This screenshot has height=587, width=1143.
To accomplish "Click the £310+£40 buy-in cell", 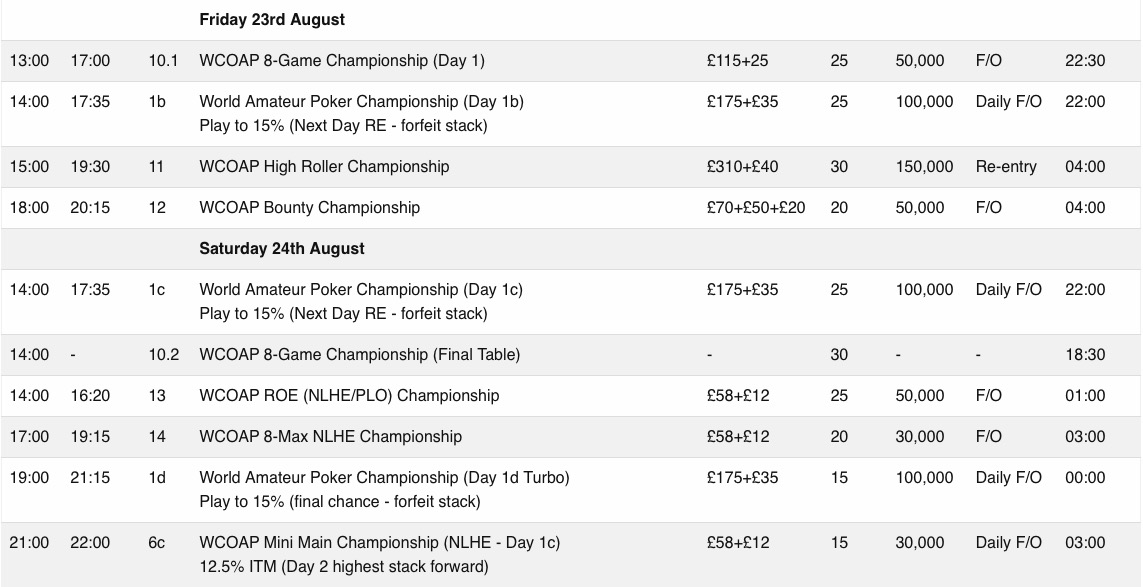I will click(x=743, y=166).
